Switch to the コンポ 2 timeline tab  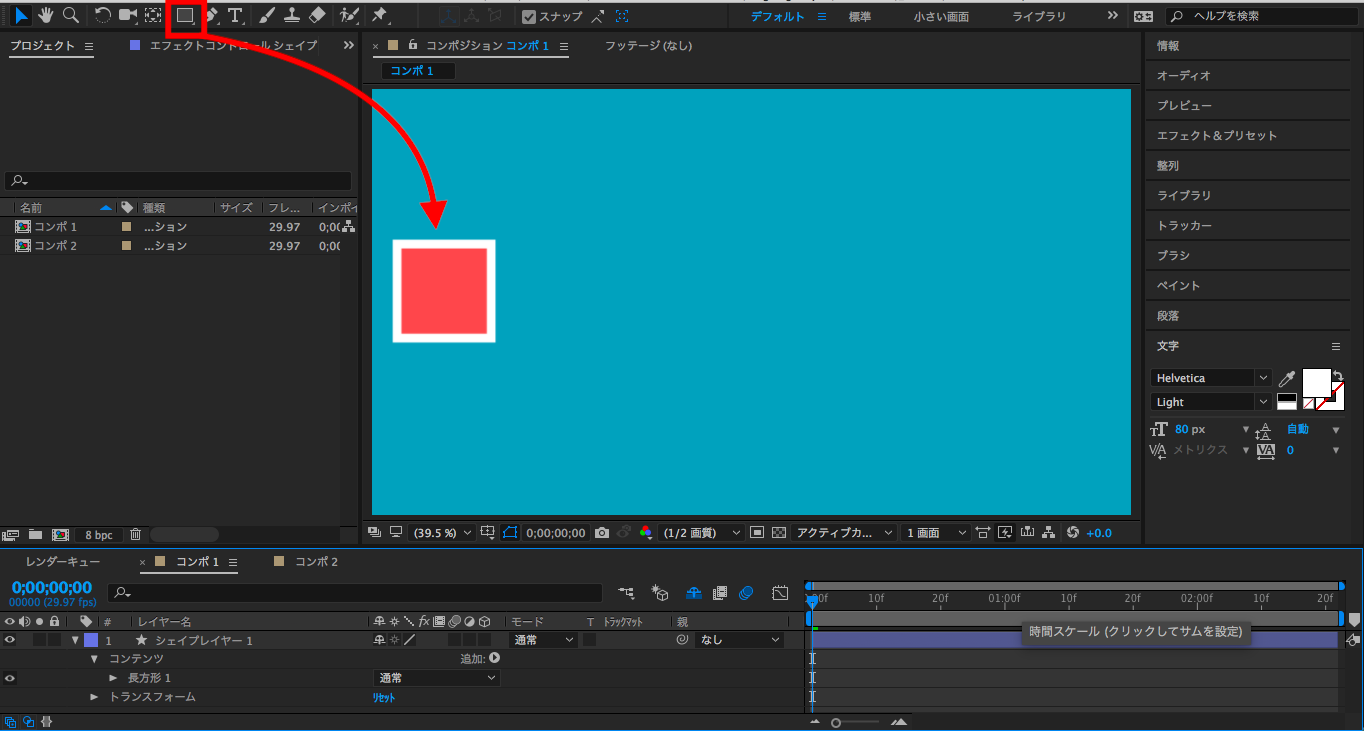pyautogui.click(x=316, y=562)
